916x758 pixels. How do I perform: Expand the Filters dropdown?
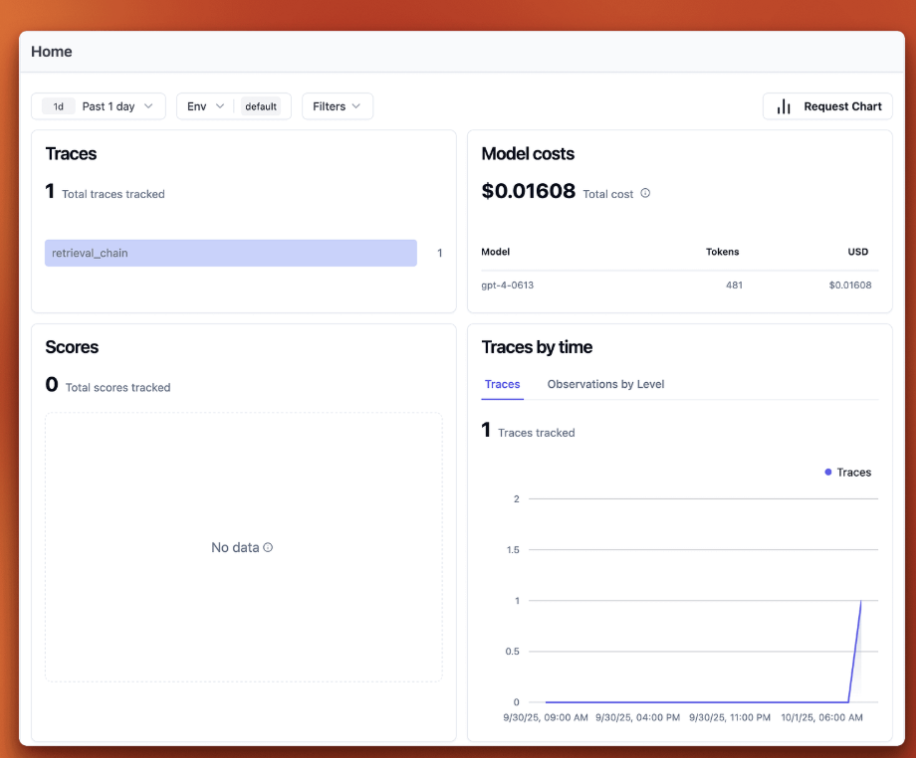click(x=337, y=106)
